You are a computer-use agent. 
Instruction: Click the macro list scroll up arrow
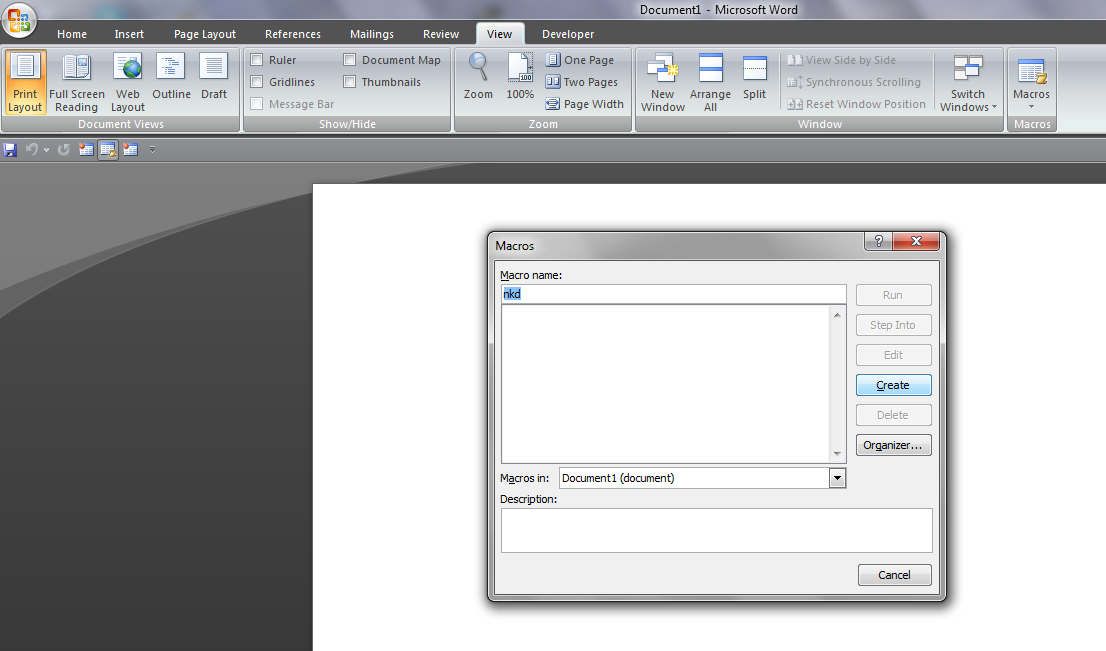[837, 315]
